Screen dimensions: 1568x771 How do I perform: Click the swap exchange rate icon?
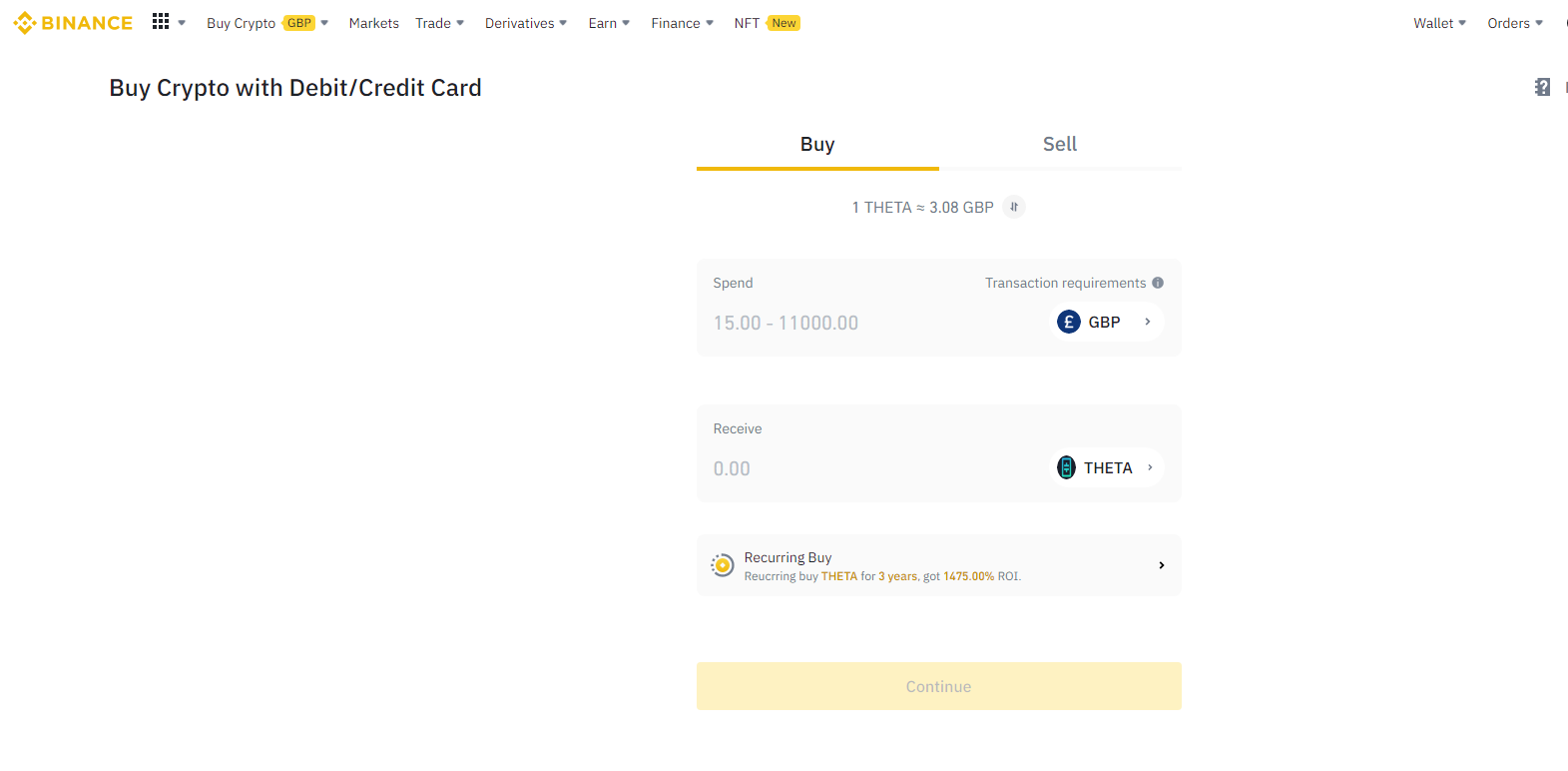[x=1014, y=207]
